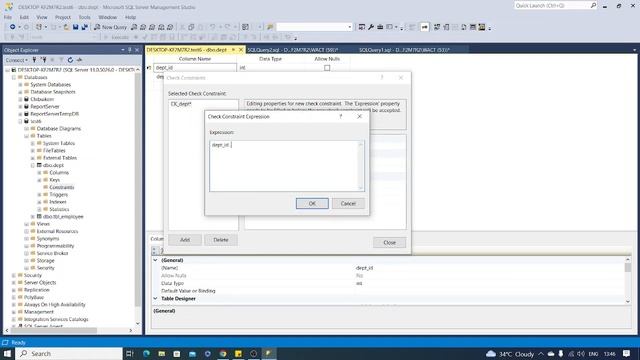
Task: Click the Connect plug icon in Object Explorer
Action: coord(34,60)
